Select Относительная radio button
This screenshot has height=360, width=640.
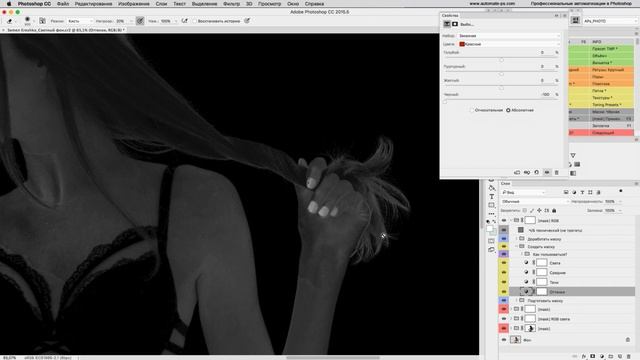click(x=472, y=110)
